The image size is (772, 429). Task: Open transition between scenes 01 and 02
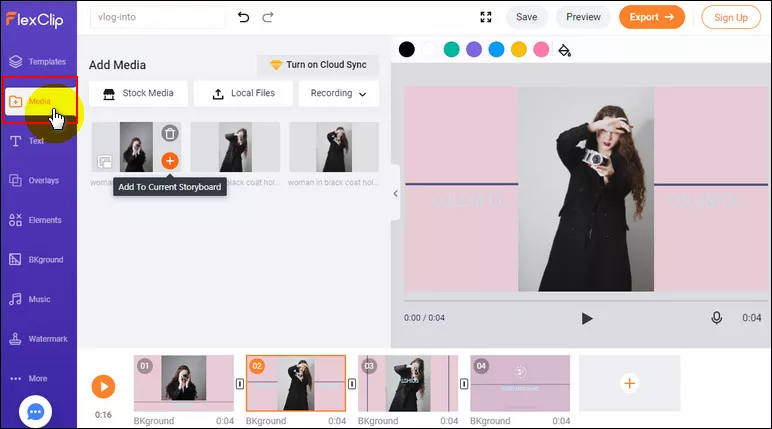click(x=240, y=384)
